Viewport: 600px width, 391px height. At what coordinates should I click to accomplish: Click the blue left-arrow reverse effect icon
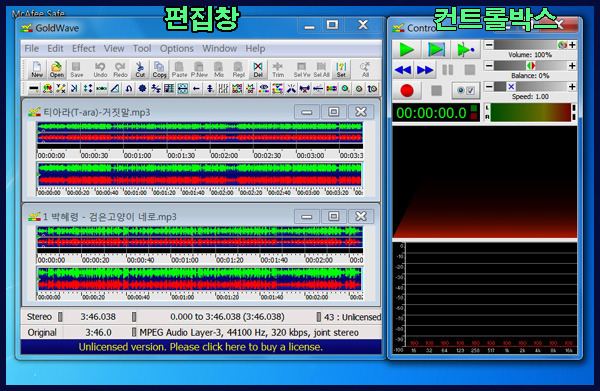click(196, 89)
